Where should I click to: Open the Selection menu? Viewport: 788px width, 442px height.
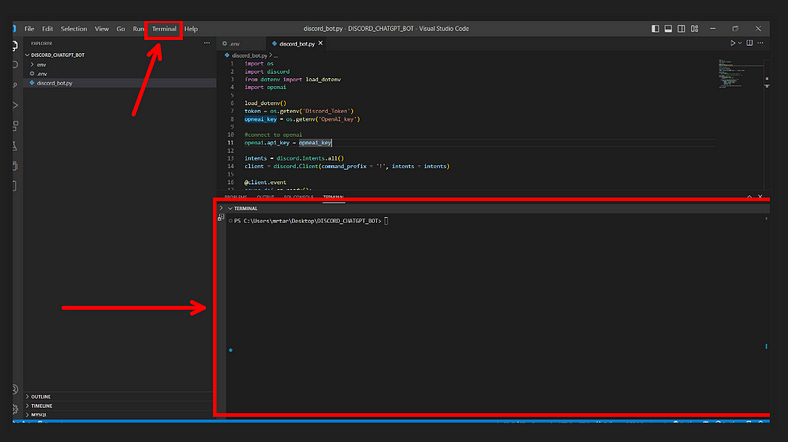pos(74,29)
